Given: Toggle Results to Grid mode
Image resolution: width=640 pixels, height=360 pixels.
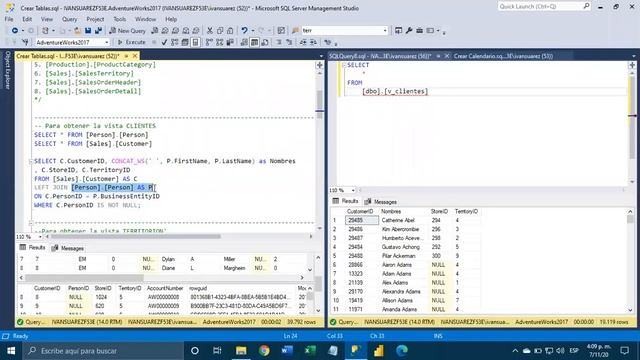Looking at the screenshot, I should point(254,42).
